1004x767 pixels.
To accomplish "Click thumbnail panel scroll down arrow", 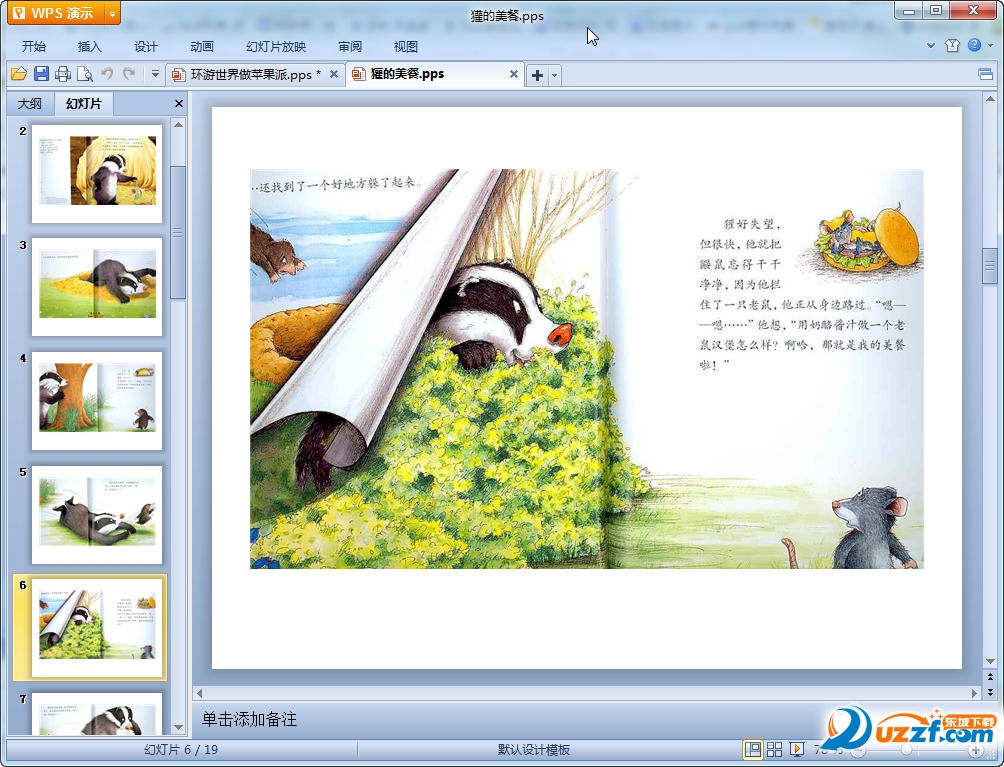I will (x=179, y=727).
